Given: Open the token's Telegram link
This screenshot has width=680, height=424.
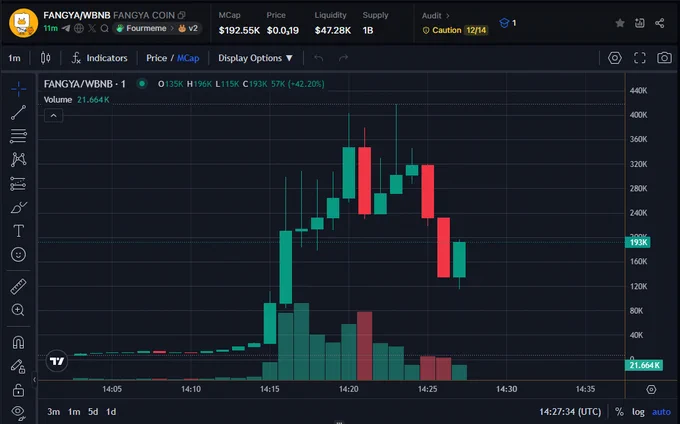Looking at the screenshot, I should (x=66, y=29).
